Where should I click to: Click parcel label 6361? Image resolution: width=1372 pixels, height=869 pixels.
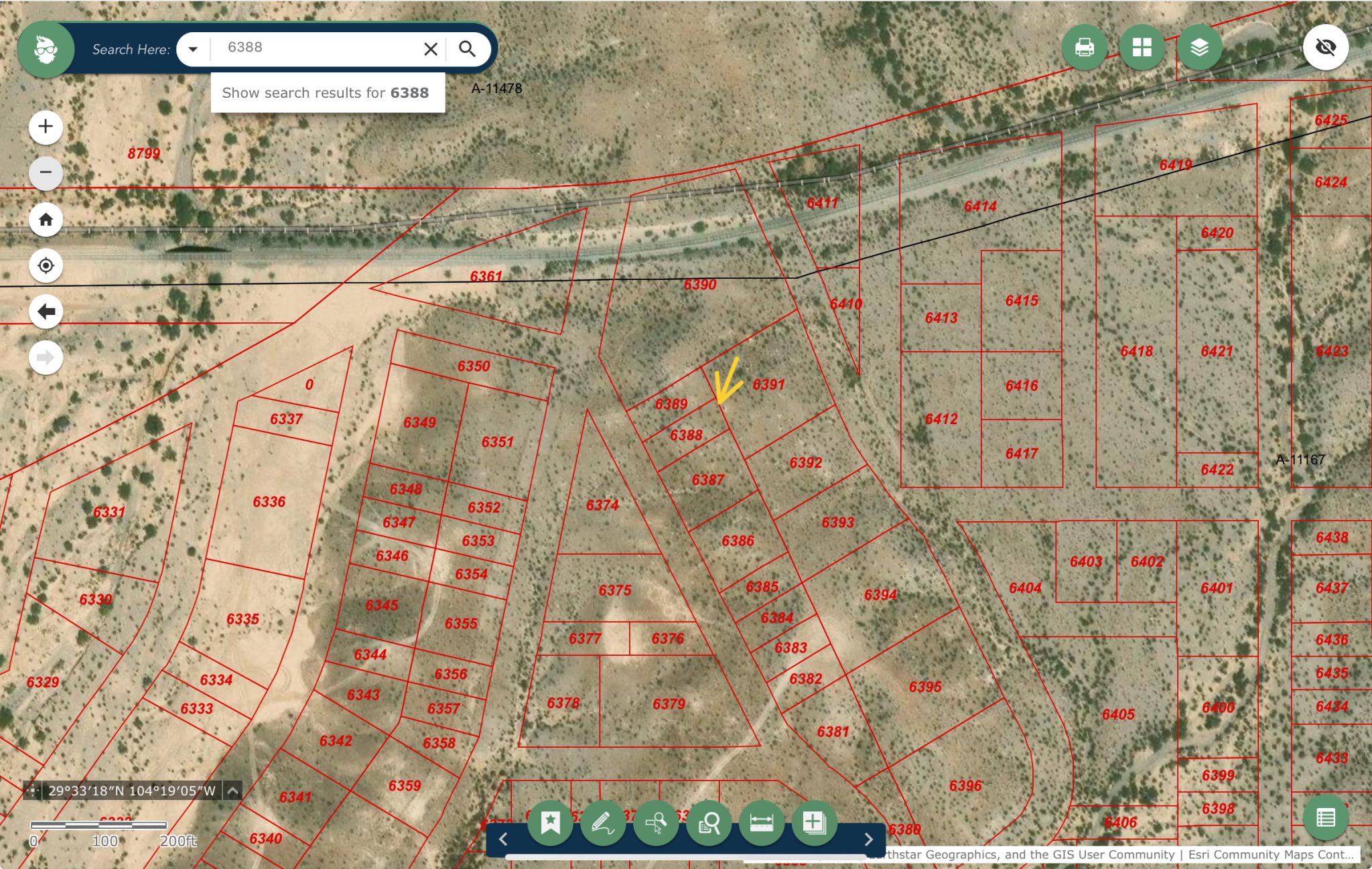pyautogui.click(x=486, y=276)
